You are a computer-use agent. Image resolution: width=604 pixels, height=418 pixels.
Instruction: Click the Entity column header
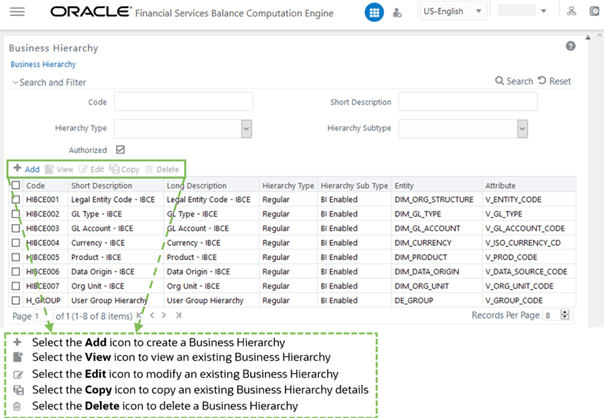(x=404, y=185)
